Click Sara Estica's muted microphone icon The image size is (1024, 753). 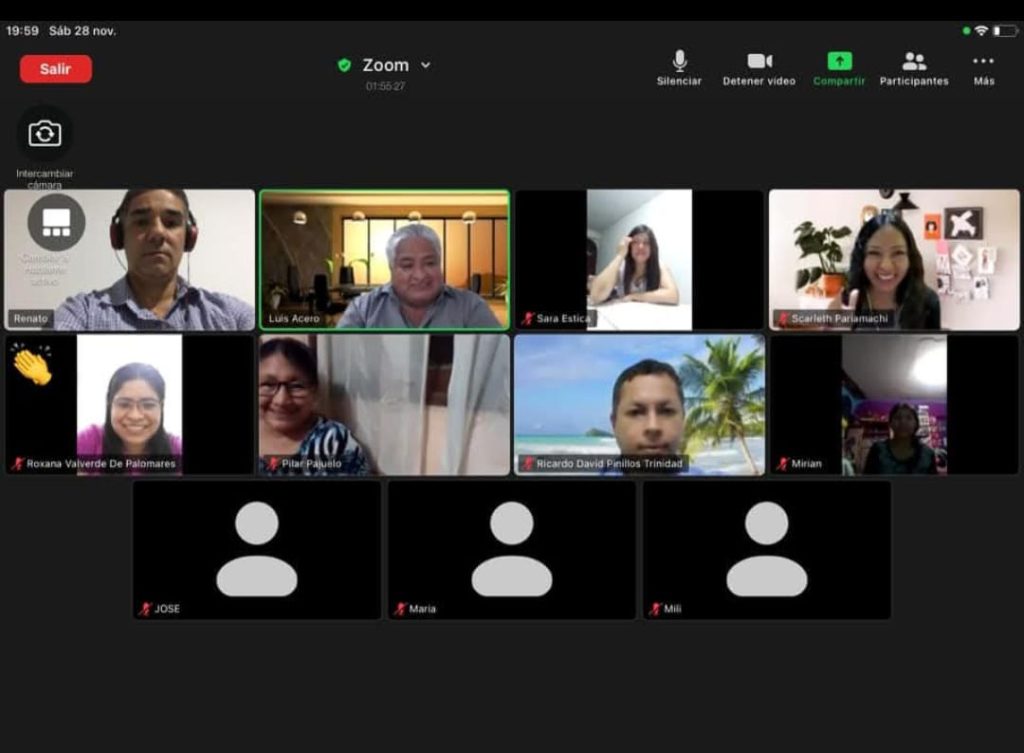(x=528, y=319)
